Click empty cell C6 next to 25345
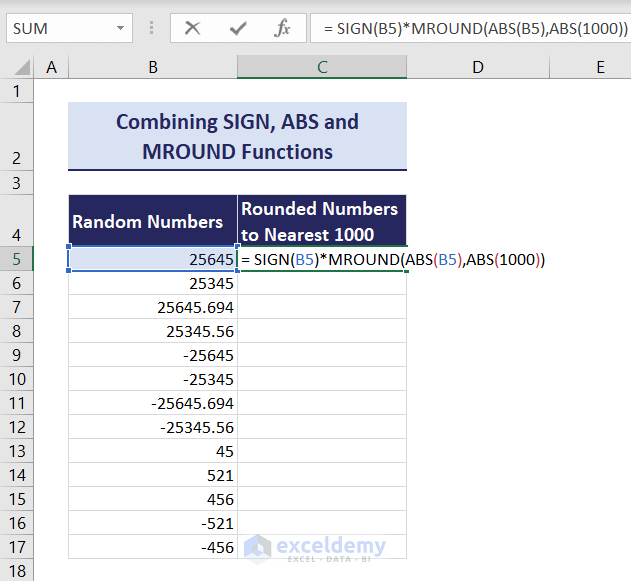Viewport: 631px width, 581px height. click(x=322, y=283)
